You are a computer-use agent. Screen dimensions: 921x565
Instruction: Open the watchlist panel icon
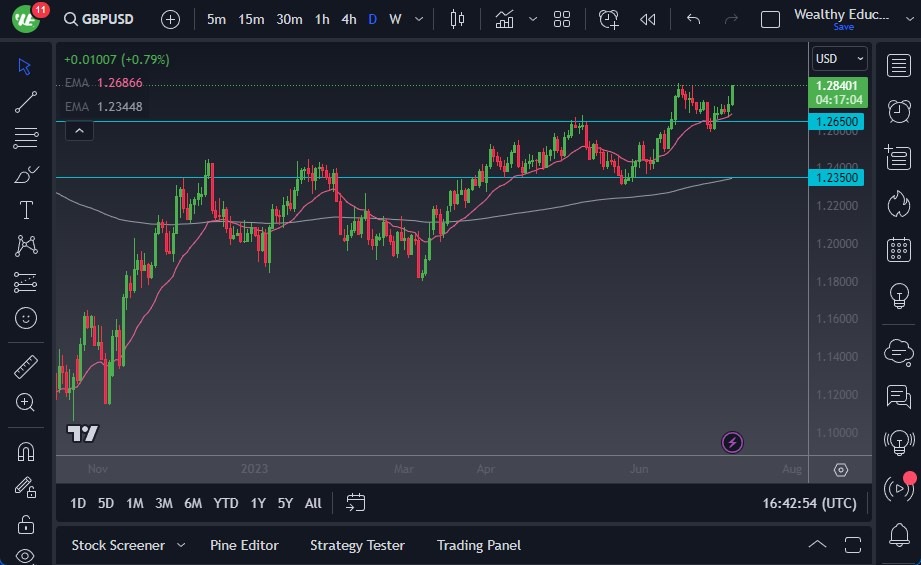(x=898, y=65)
